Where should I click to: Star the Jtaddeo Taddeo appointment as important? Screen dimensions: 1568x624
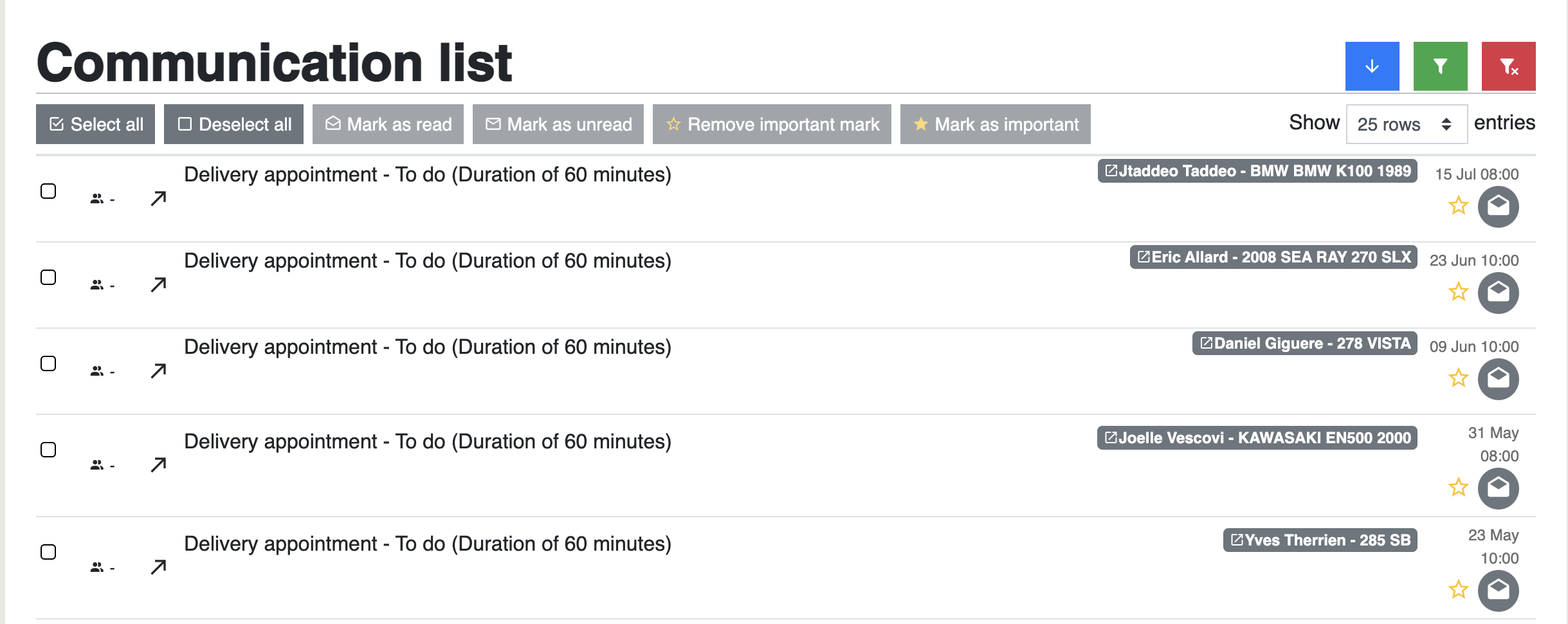point(1458,206)
